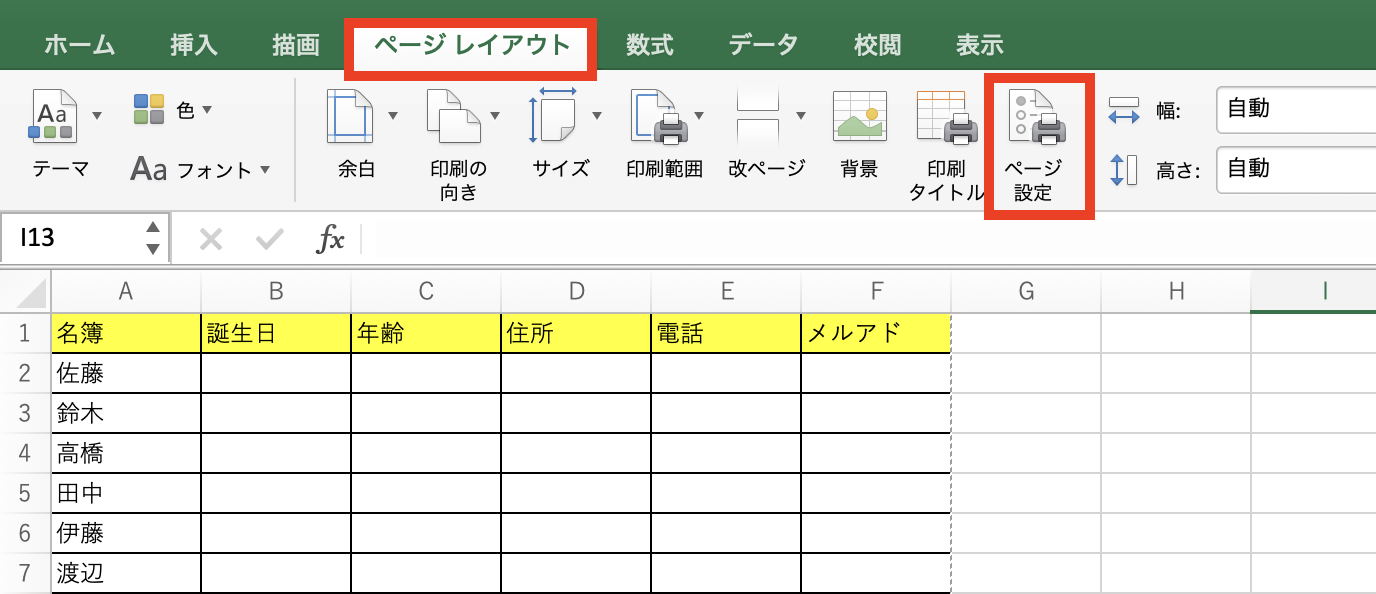1376x594 pixels.
Task: Click the fx insert function icon
Action: (x=331, y=238)
